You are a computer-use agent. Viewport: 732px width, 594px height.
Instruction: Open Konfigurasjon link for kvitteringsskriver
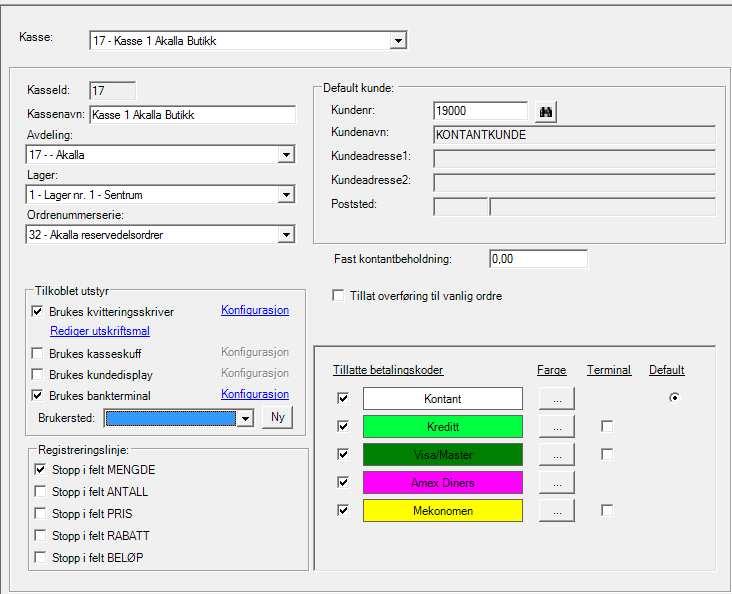[255, 310]
